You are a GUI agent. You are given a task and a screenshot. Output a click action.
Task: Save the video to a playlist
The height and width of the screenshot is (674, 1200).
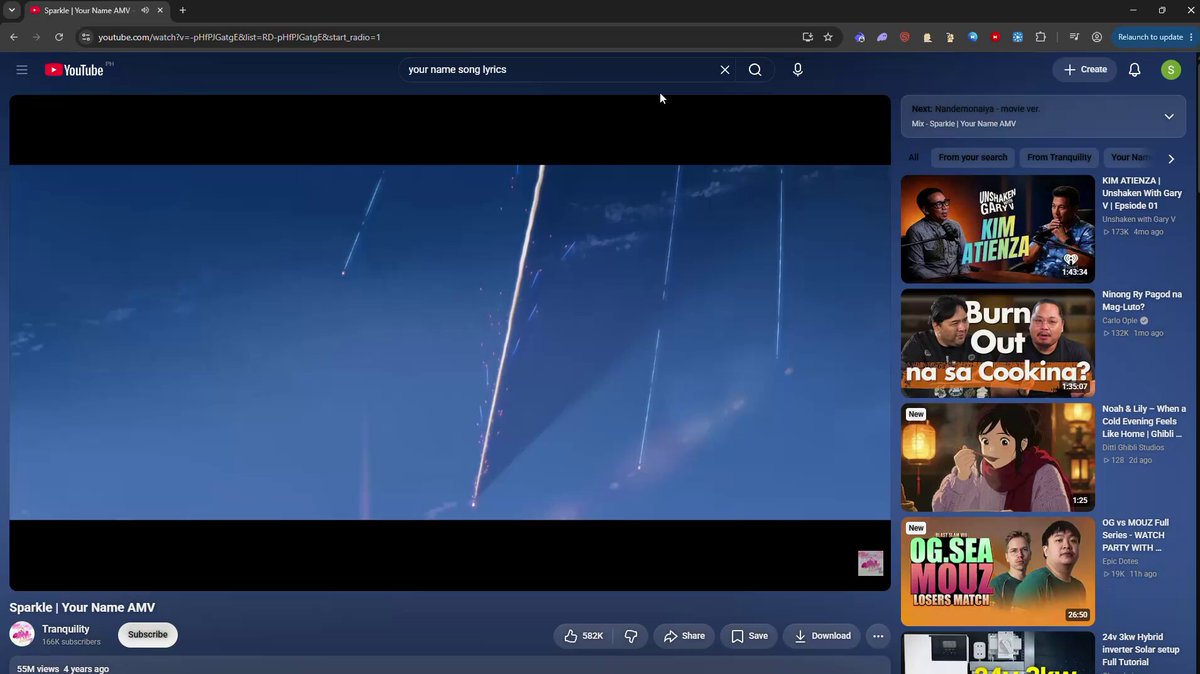(x=749, y=636)
